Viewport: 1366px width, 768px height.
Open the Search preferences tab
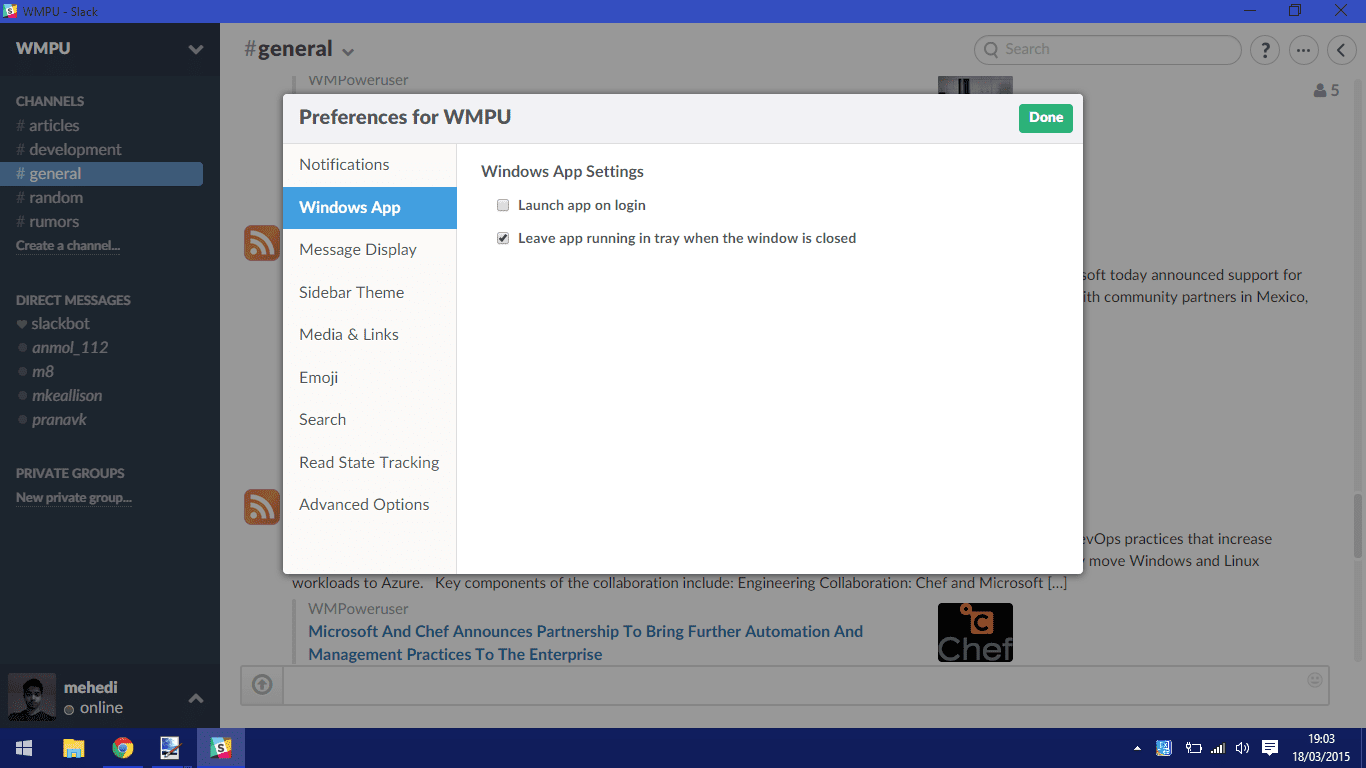click(x=370, y=420)
